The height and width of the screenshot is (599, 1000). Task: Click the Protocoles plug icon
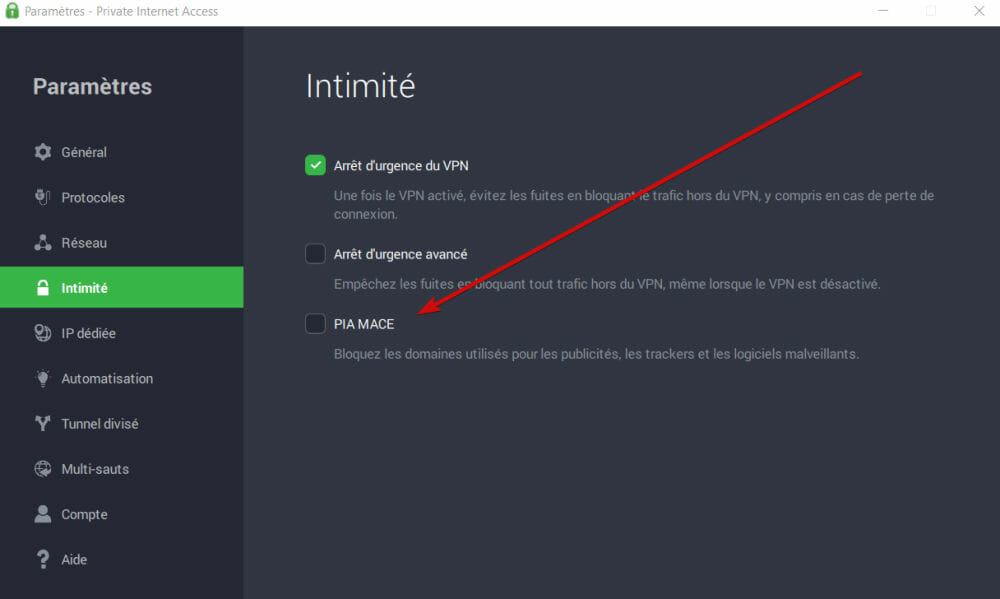[x=43, y=197]
